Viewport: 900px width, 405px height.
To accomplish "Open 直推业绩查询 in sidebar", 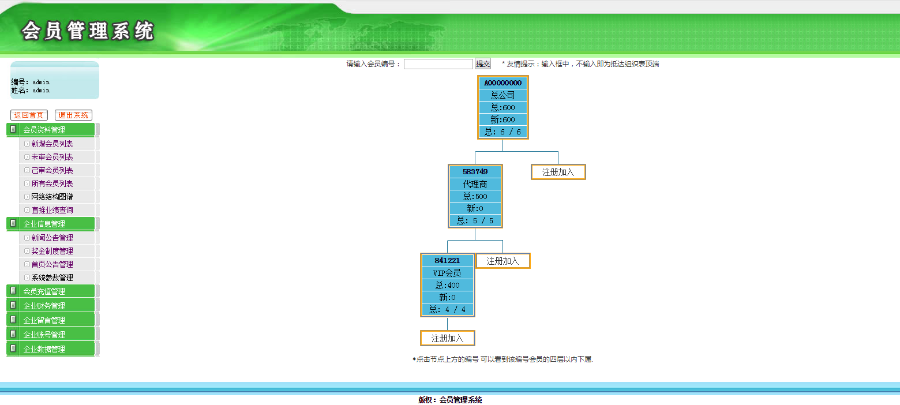I will (52, 210).
